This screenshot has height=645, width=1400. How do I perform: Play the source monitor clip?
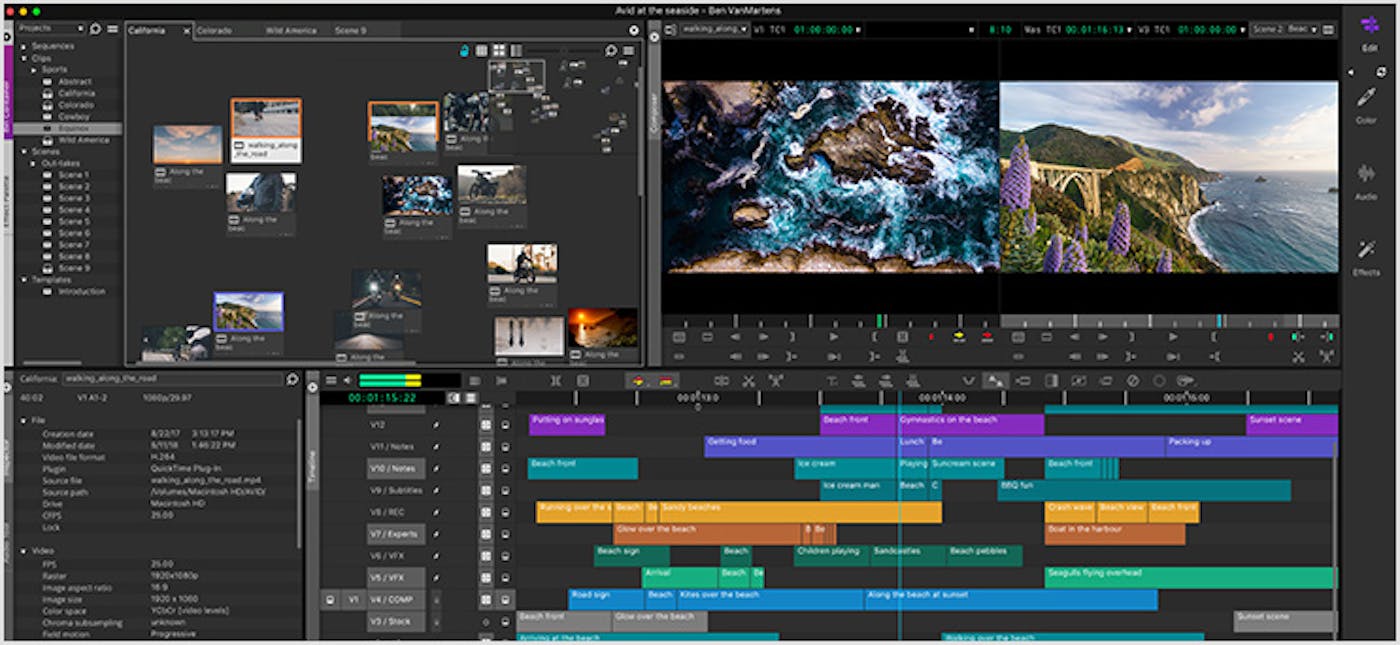tap(833, 337)
